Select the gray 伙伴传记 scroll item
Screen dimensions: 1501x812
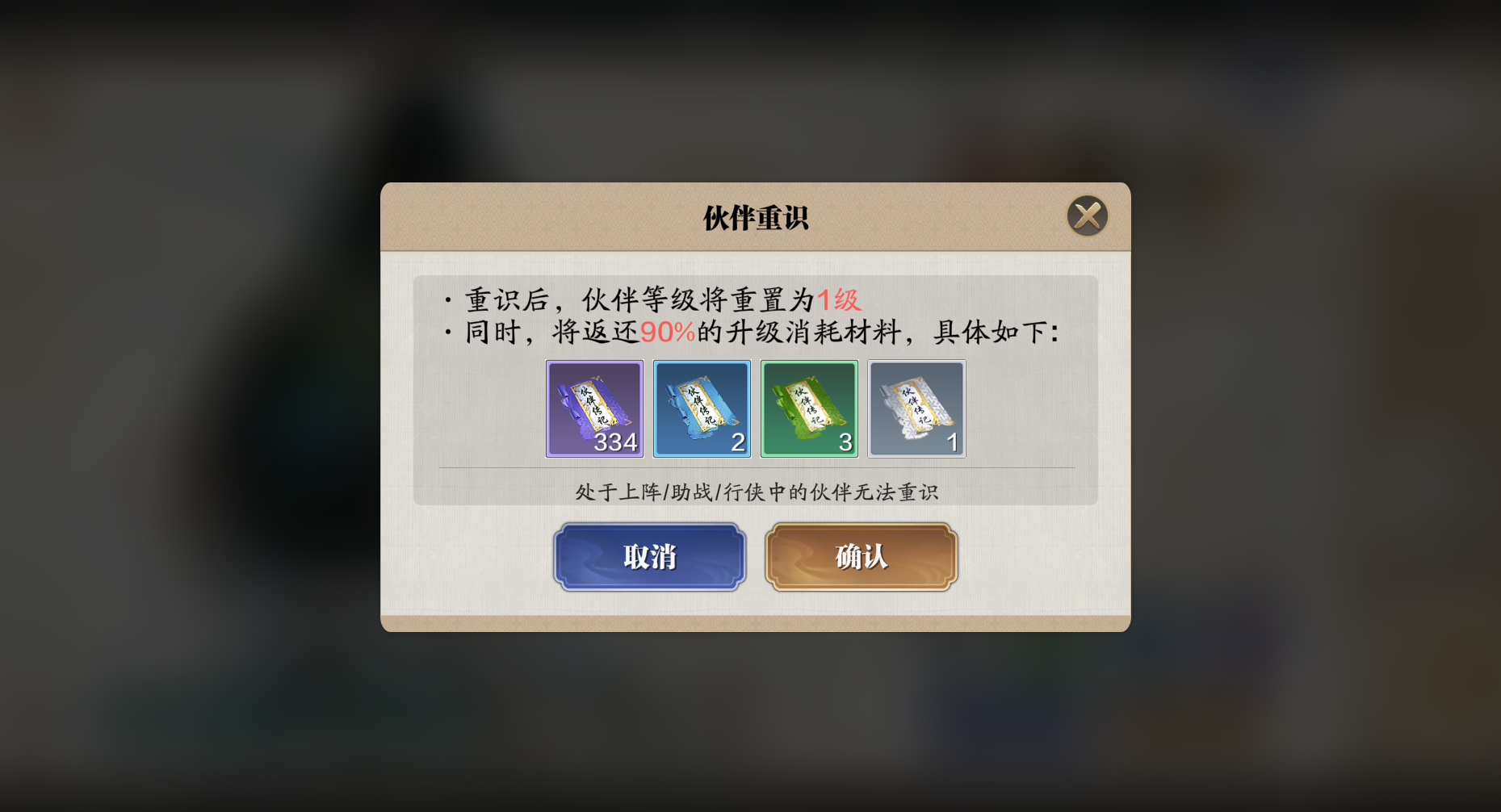pos(916,408)
